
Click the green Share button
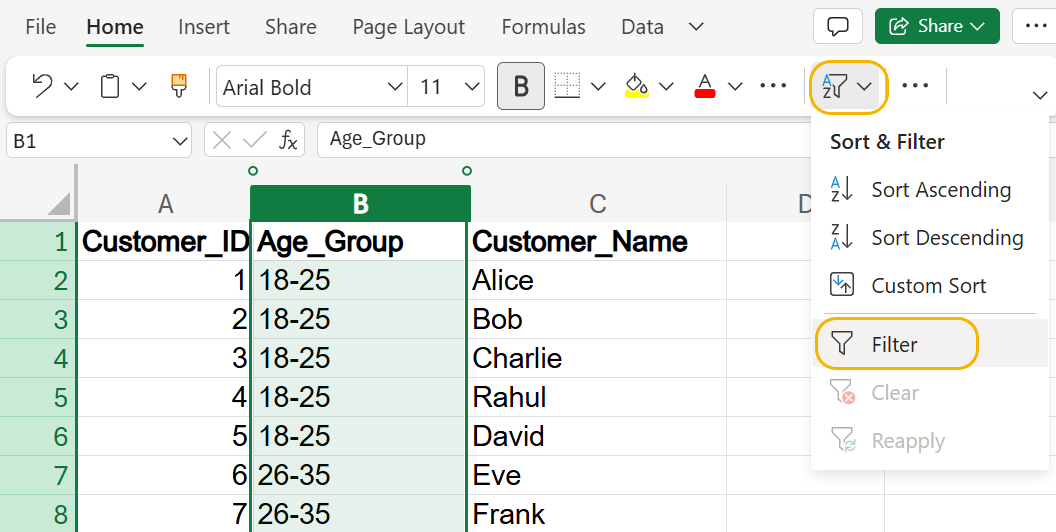[936, 26]
